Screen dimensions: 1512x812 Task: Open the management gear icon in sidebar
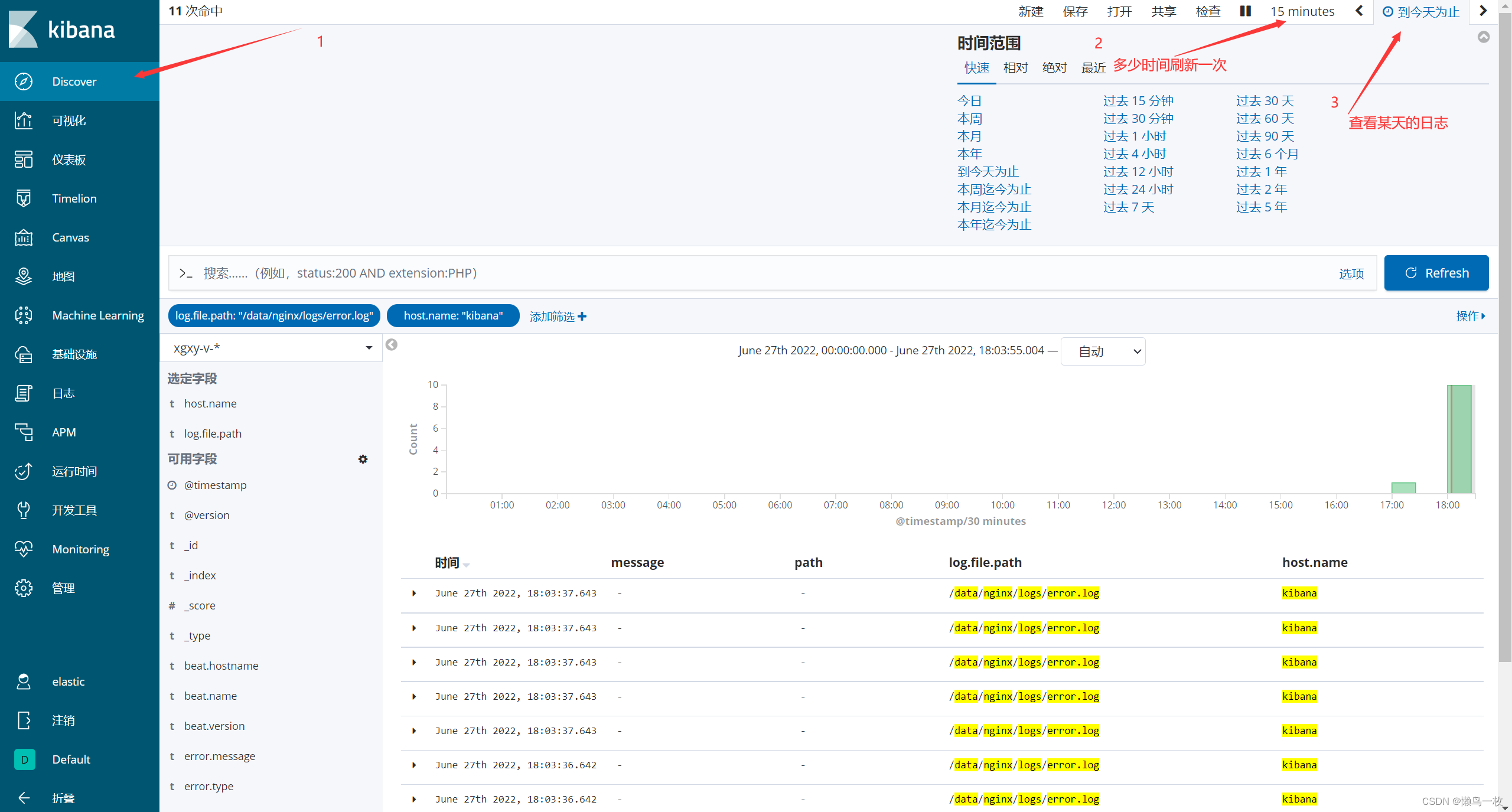click(24, 588)
